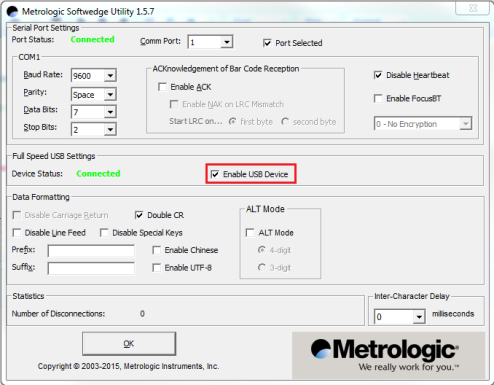The width and height of the screenshot is (494, 385).
Task: Select the second byte radio button
Action: (285, 122)
